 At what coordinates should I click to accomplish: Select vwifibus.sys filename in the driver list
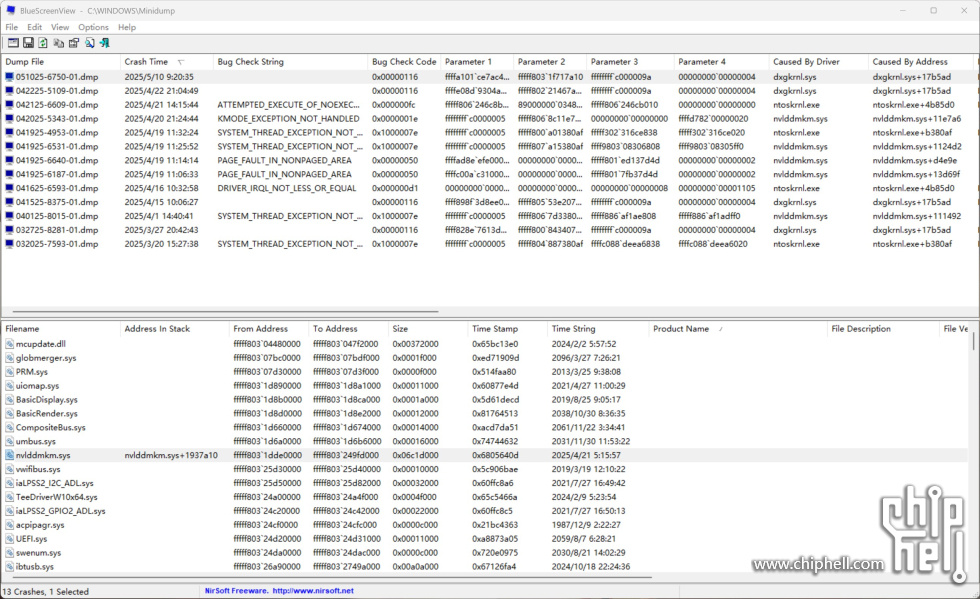click(38, 469)
